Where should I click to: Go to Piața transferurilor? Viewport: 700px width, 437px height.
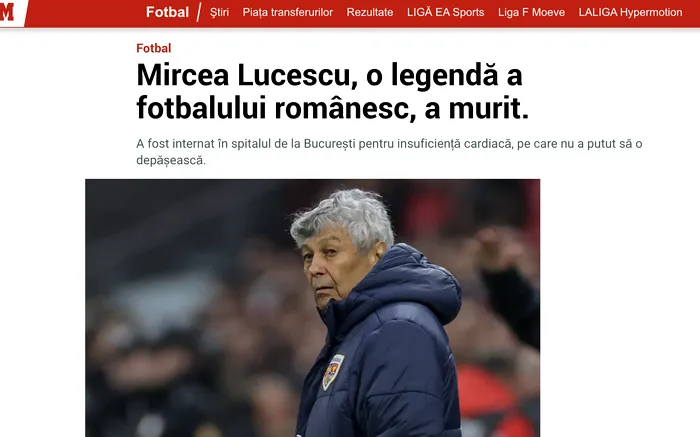[288, 12]
